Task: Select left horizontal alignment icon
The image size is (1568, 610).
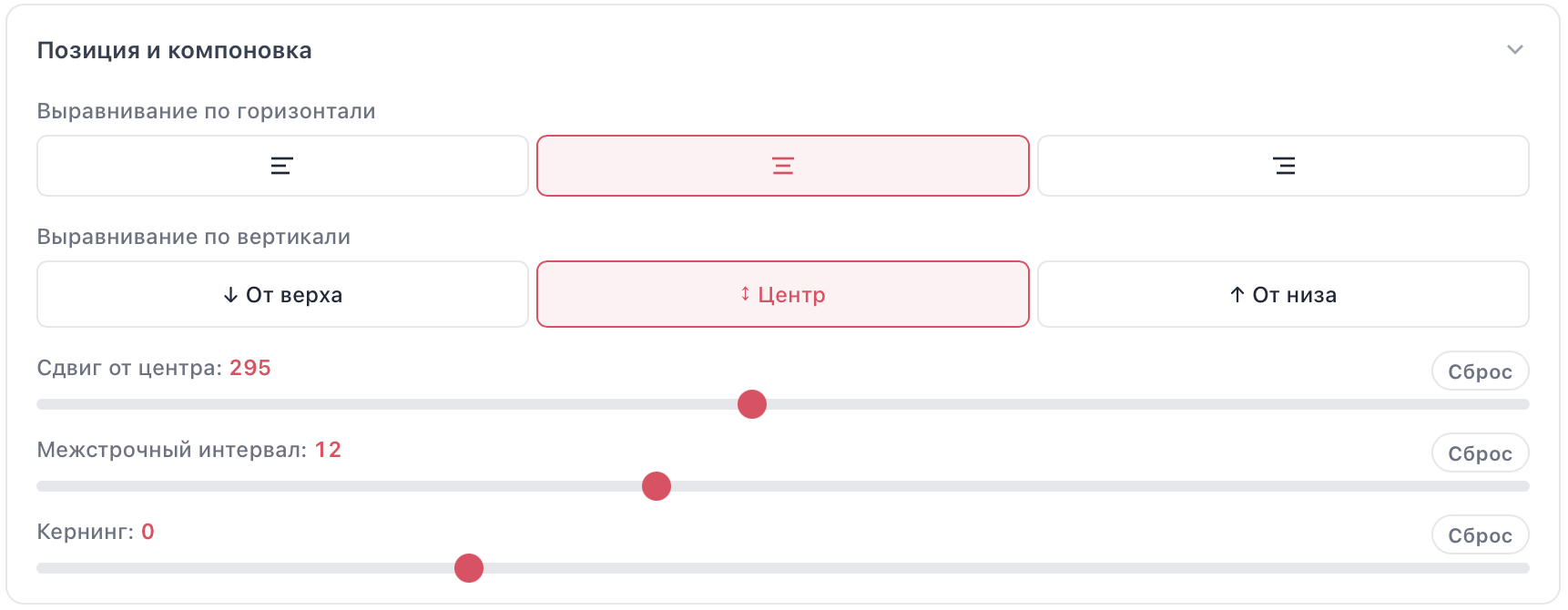Action: pyautogui.click(x=282, y=166)
